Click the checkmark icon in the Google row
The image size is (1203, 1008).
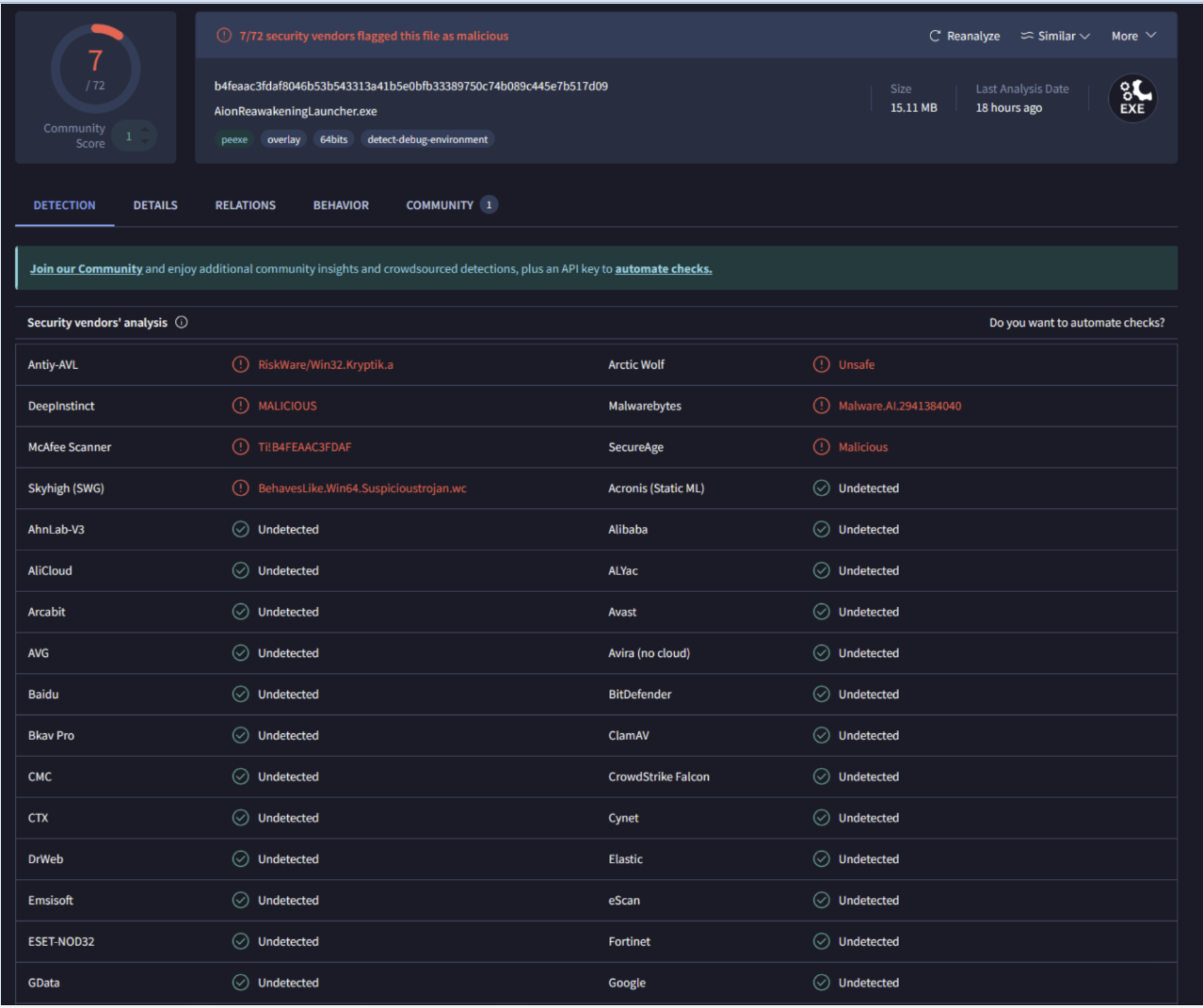pos(822,983)
